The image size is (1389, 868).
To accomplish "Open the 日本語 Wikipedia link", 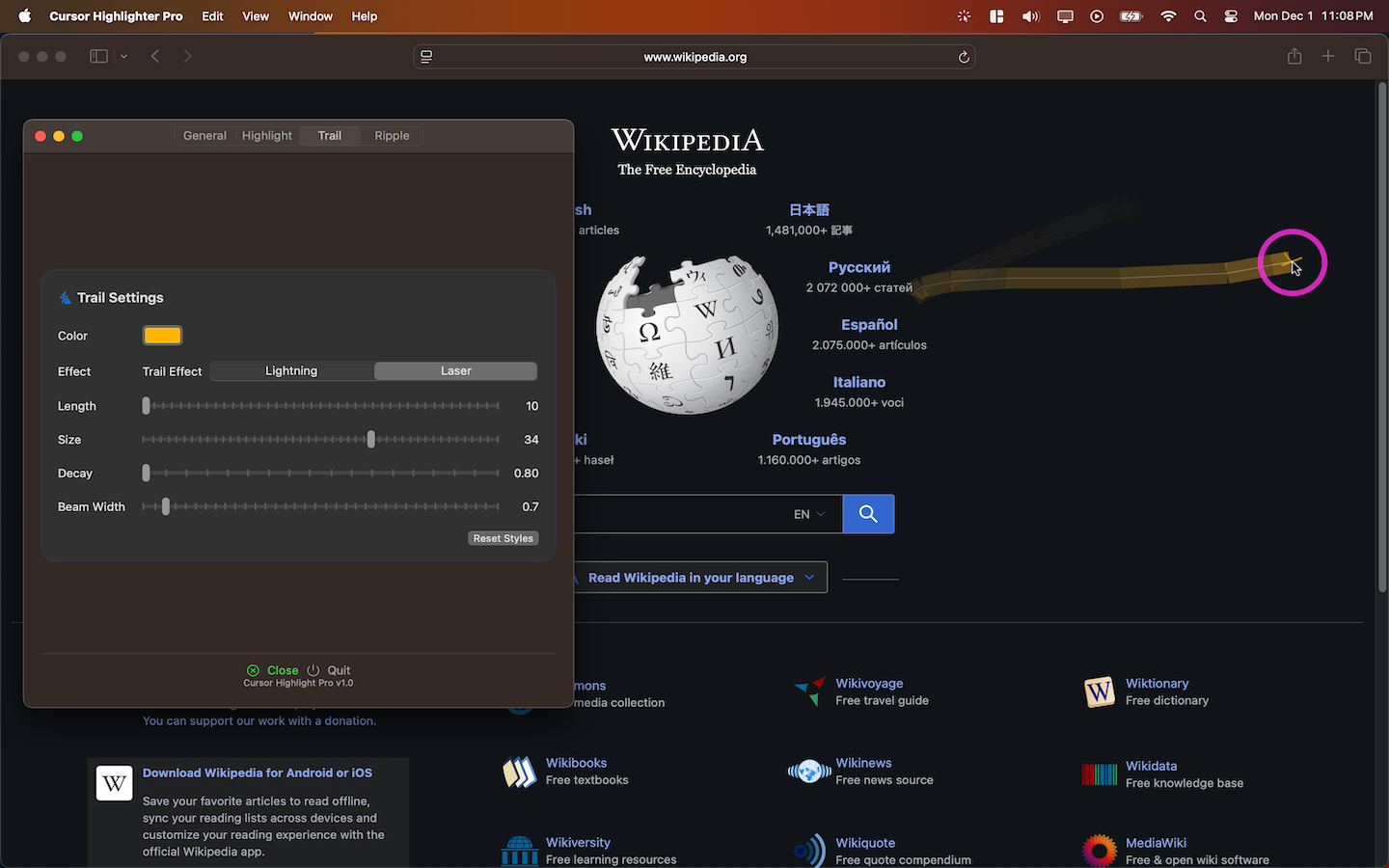I will click(x=809, y=209).
